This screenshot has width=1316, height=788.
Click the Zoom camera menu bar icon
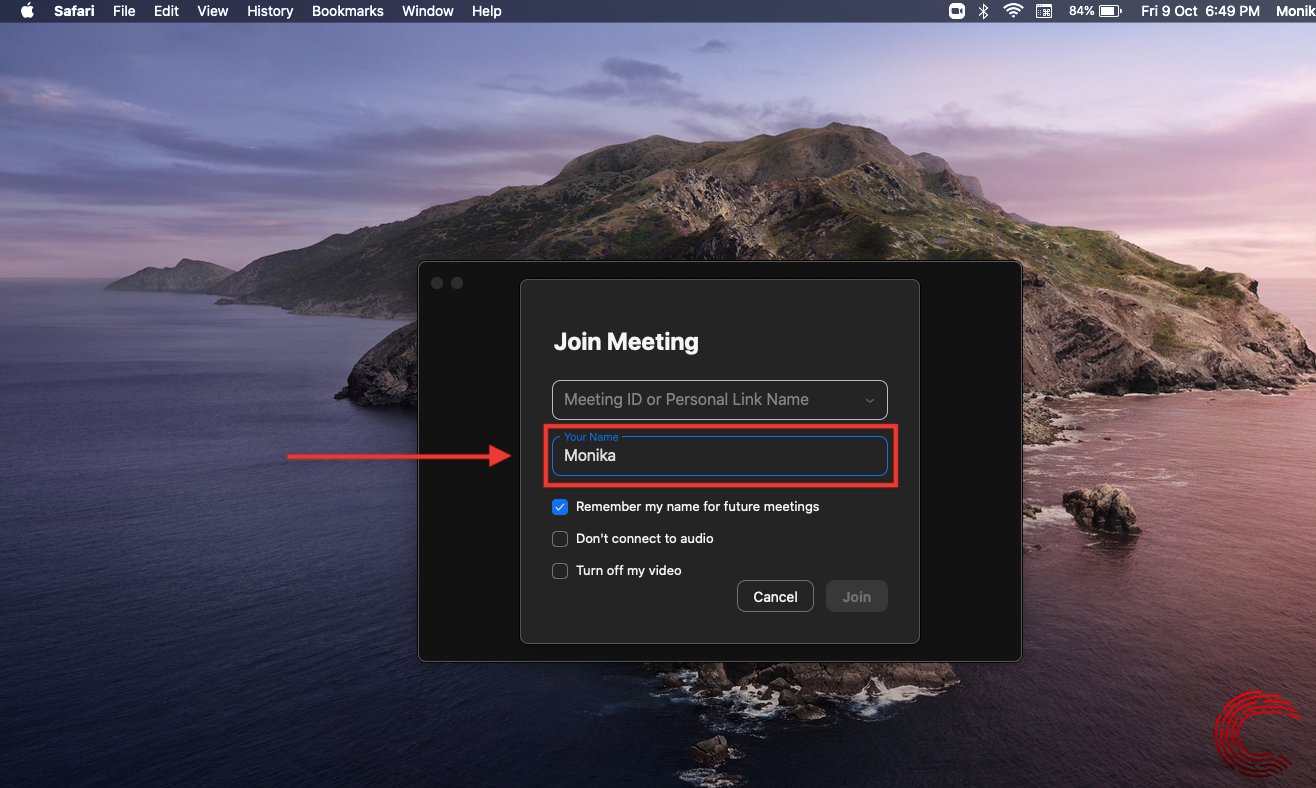point(957,11)
